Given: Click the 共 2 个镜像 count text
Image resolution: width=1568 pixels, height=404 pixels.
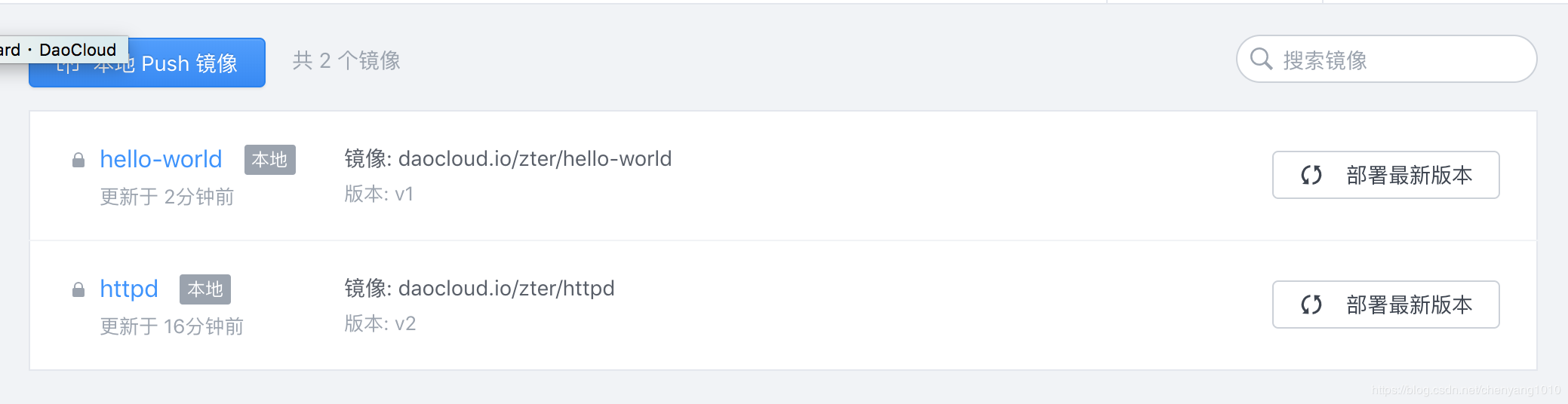Looking at the screenshot, I should (x=346, y=60).
